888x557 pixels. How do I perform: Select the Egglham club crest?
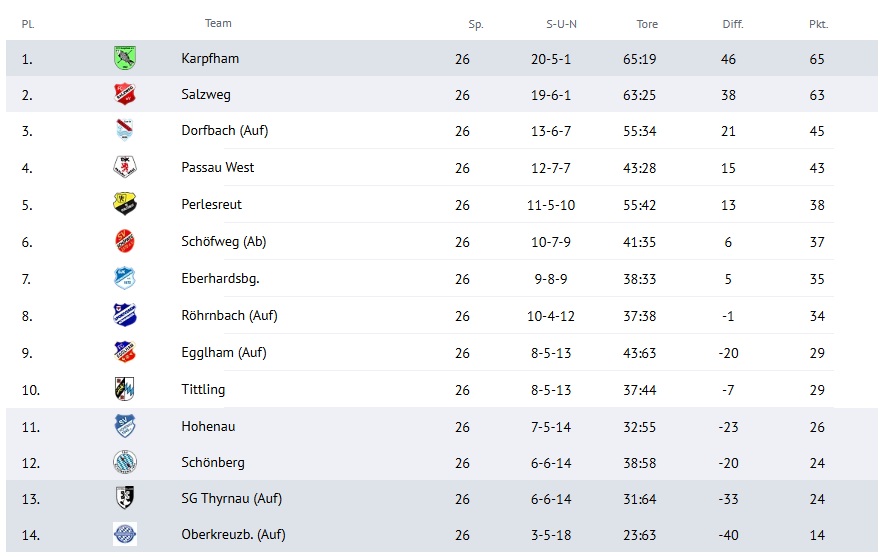click(125, 352)
